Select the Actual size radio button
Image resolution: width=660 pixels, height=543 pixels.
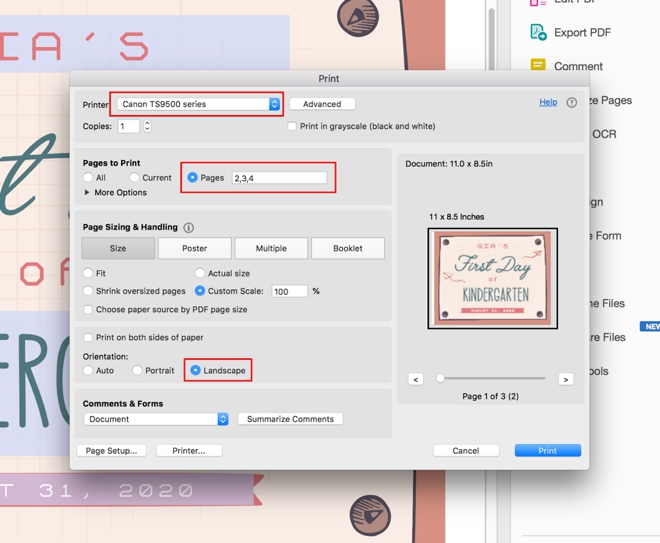(x=200, y=273)
